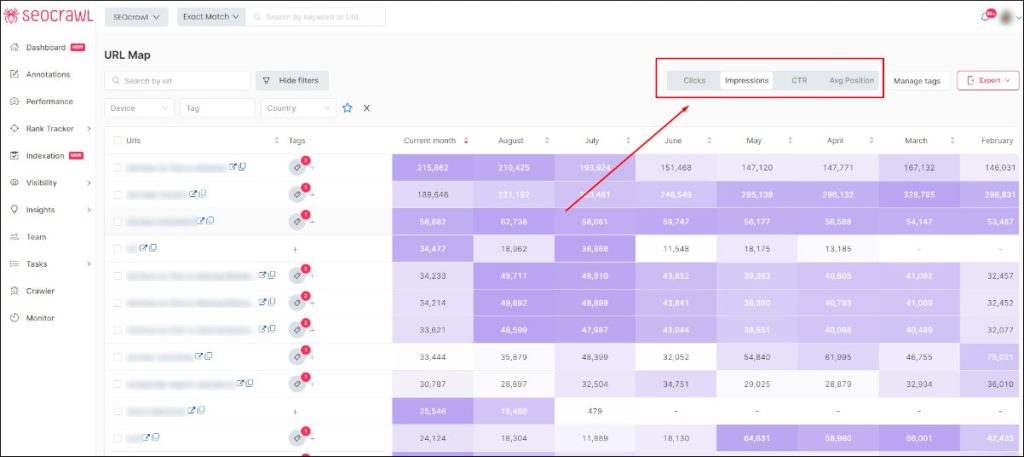Open the user avatar dropdown
1024x457 pixels.
point(1010,18)
